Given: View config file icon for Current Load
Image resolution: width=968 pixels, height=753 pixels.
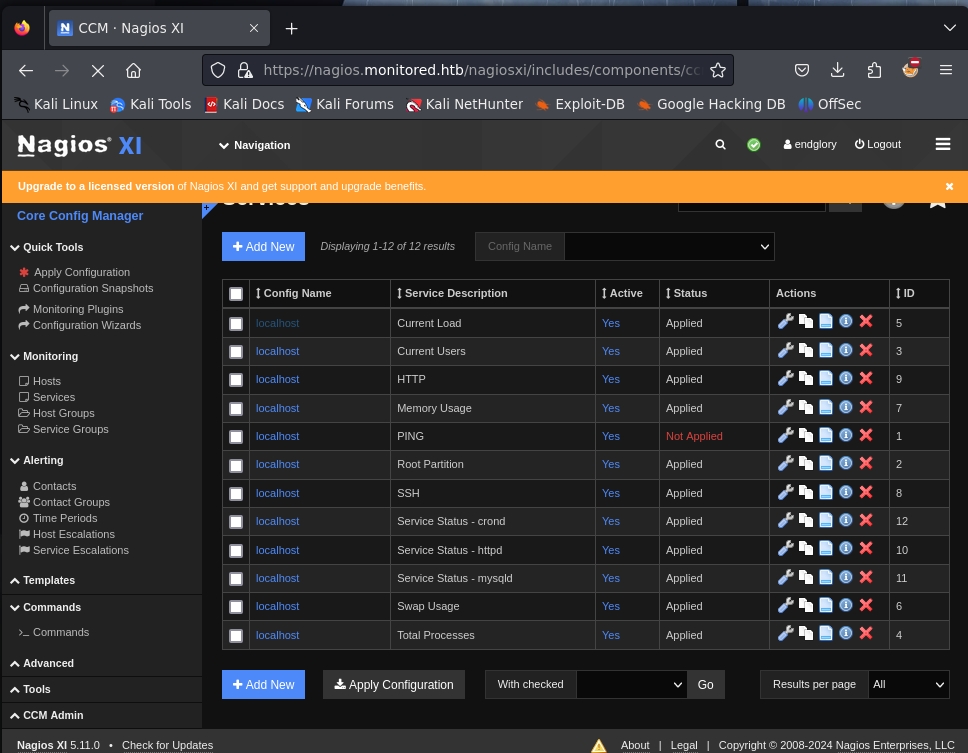Looking at the screenshot, I should (825, 322).
